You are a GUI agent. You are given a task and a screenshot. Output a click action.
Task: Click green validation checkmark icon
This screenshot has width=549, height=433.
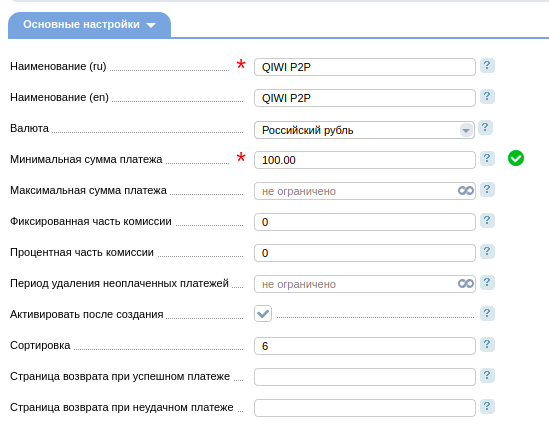point(516,158)
